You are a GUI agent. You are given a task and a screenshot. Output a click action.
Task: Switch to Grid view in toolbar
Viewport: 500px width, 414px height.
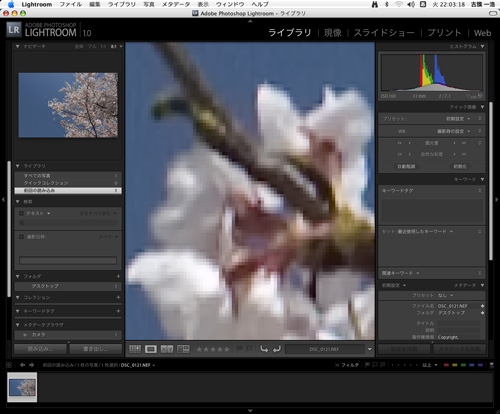[135, 349]
